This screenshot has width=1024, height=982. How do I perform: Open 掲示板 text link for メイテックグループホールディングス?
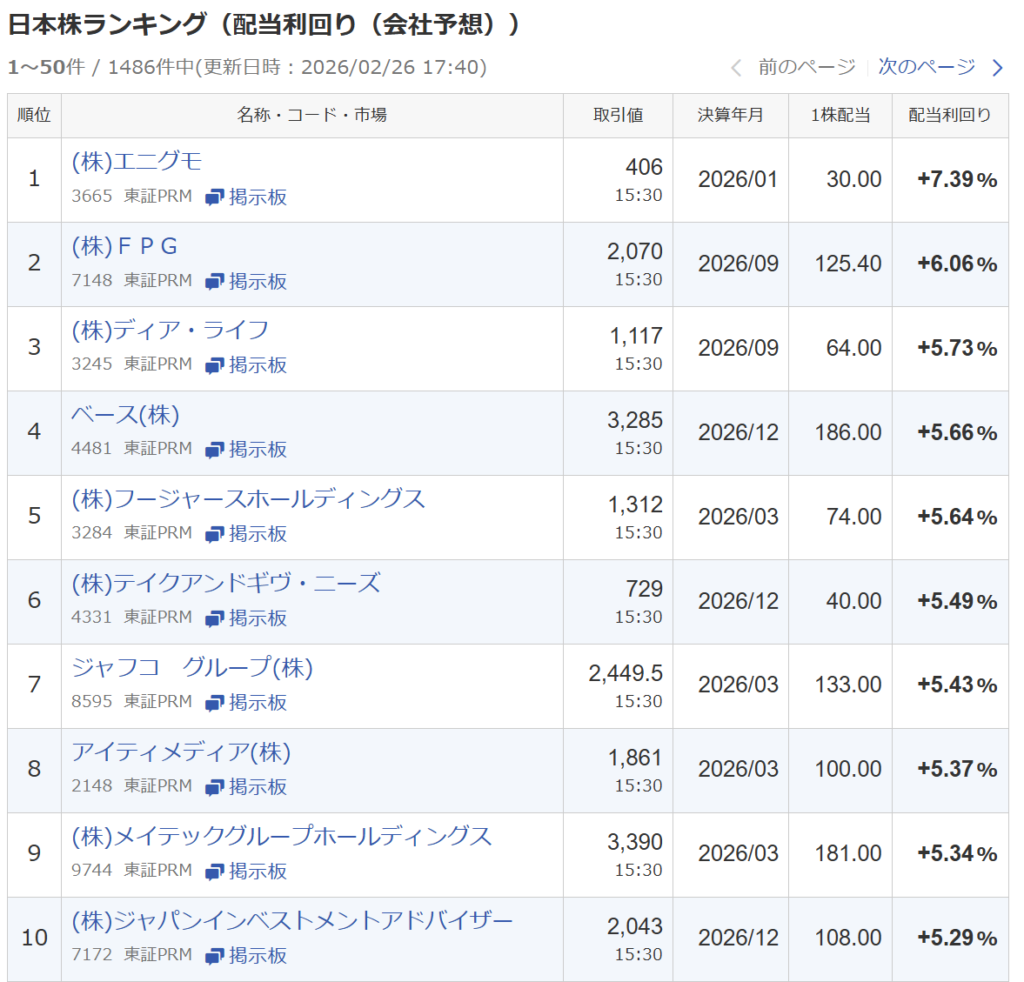[258, 871]
